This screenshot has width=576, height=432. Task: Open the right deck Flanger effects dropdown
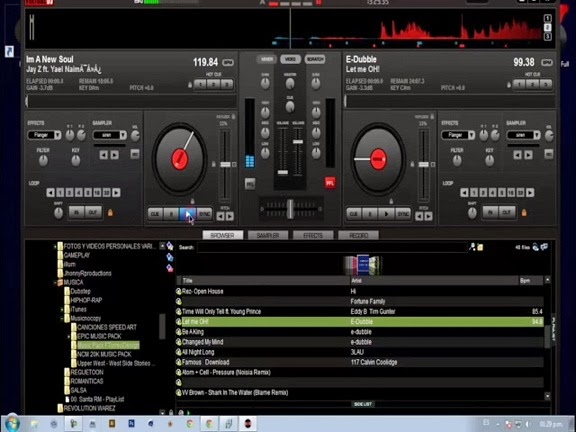tap(458, 135)
